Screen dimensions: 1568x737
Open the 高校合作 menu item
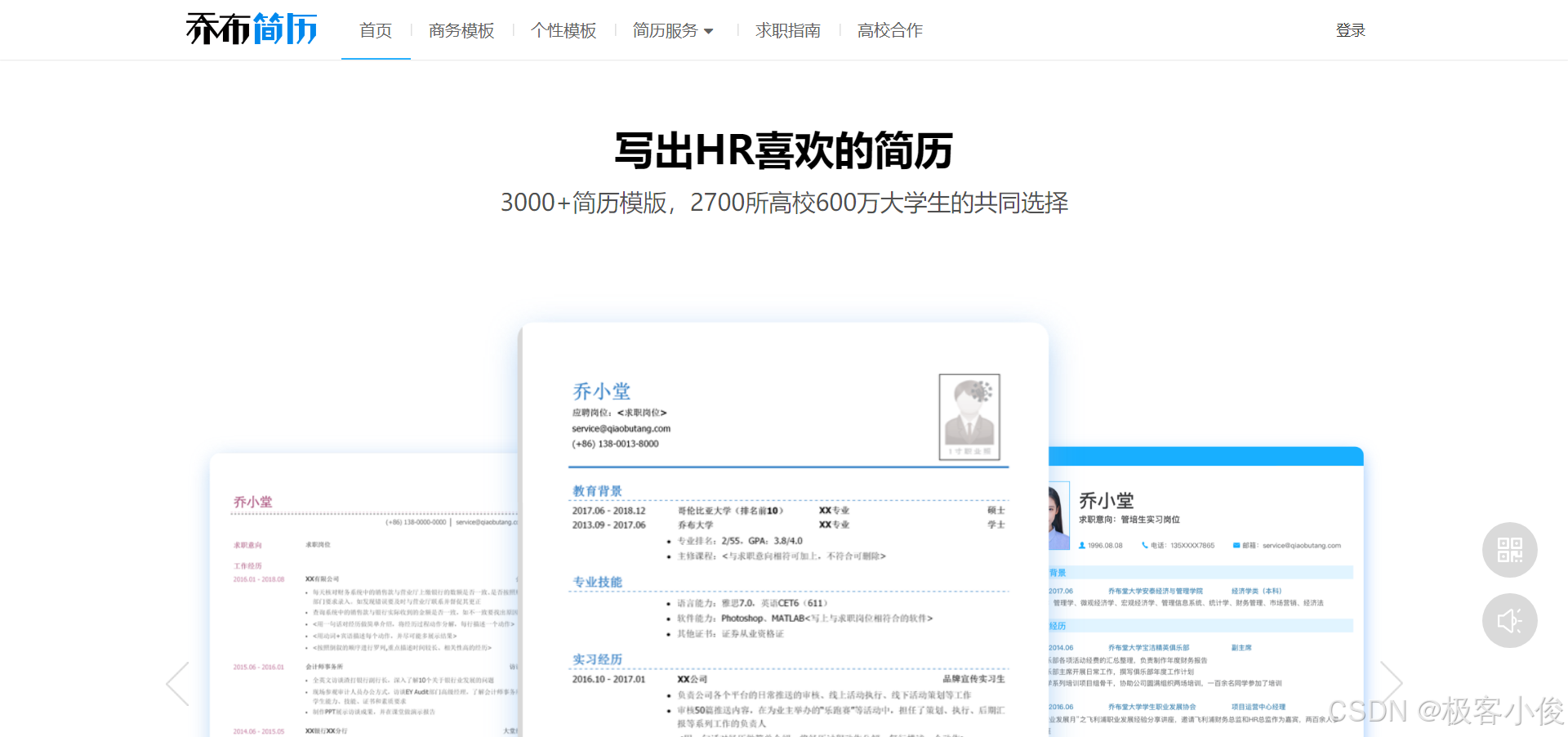[890, 30]
